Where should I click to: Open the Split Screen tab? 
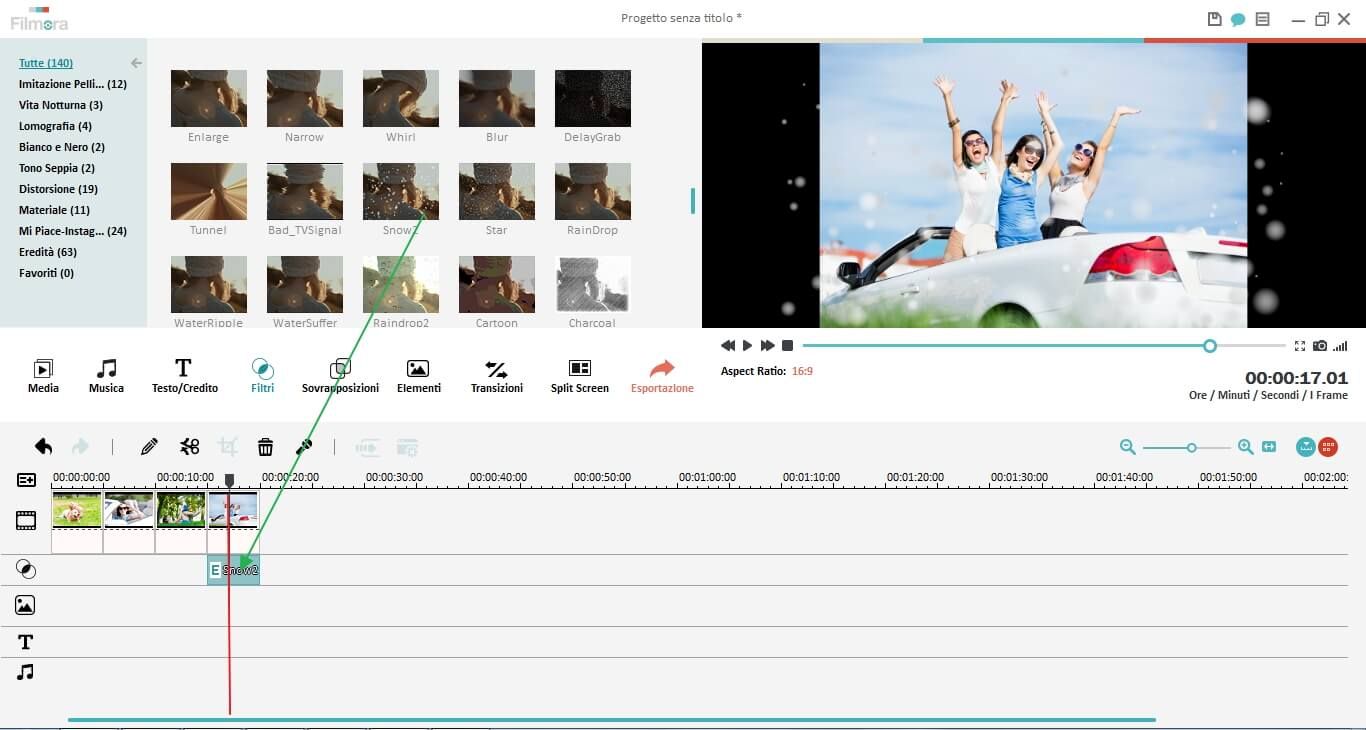coord(579,376)
